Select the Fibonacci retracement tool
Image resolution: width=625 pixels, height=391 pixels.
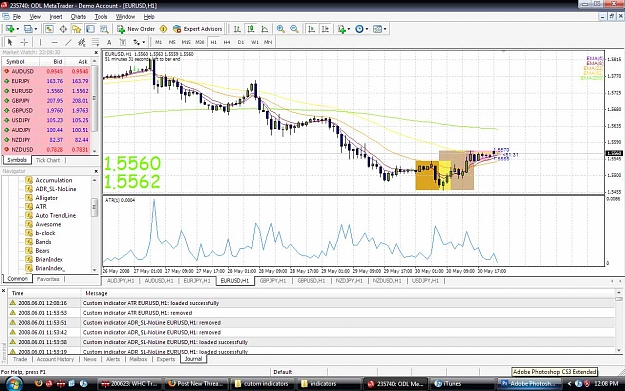point(95,42)
